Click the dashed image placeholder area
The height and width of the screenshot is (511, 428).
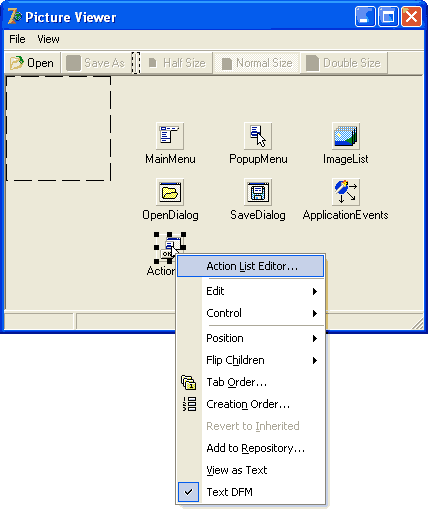coord(59,129)
